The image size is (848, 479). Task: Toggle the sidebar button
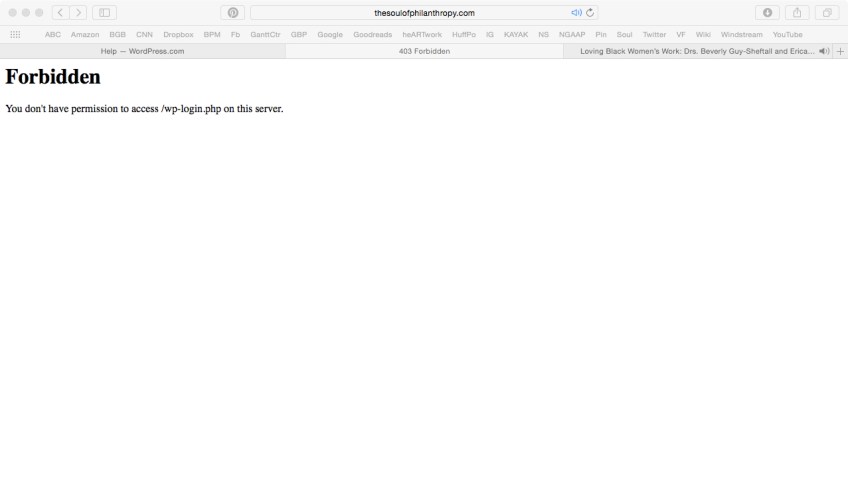pos(103,13)
